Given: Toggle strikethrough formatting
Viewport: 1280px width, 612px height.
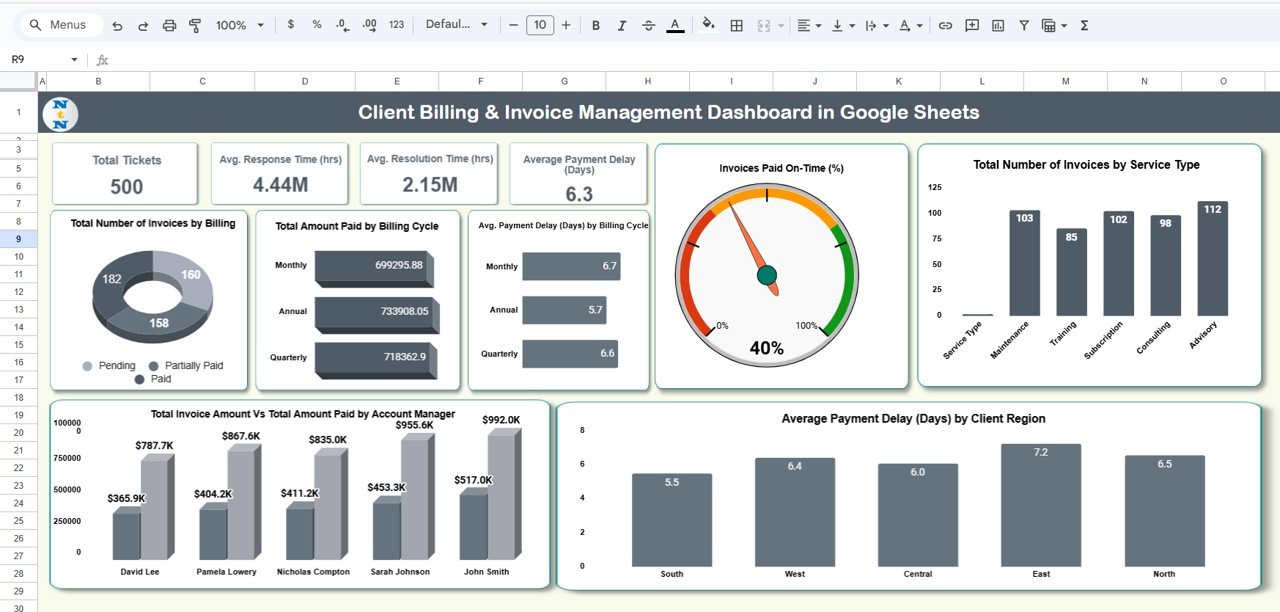Looking at the screenshot, I should click(x=648, y=25).
